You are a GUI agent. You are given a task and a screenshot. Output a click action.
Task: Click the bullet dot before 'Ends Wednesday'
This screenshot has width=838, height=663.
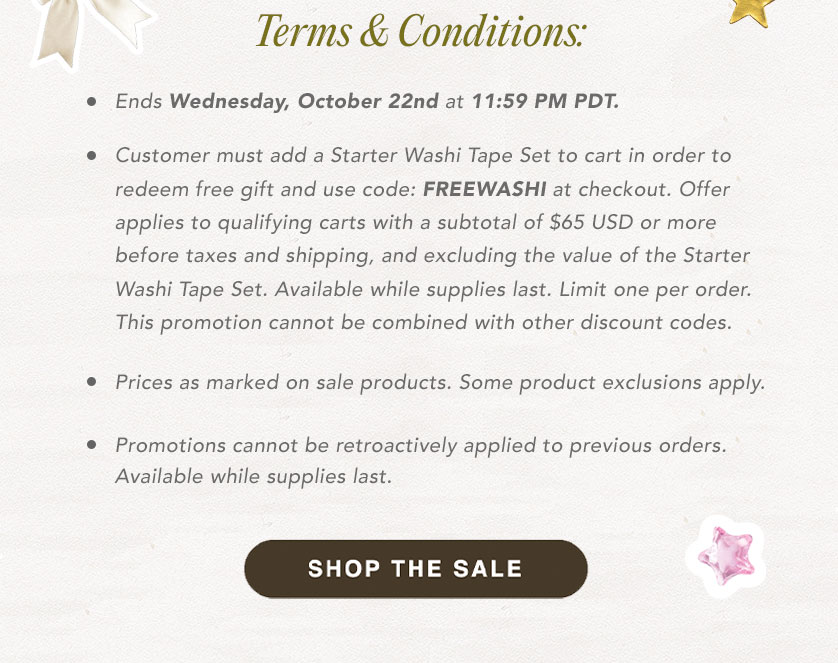coord(92,102)
